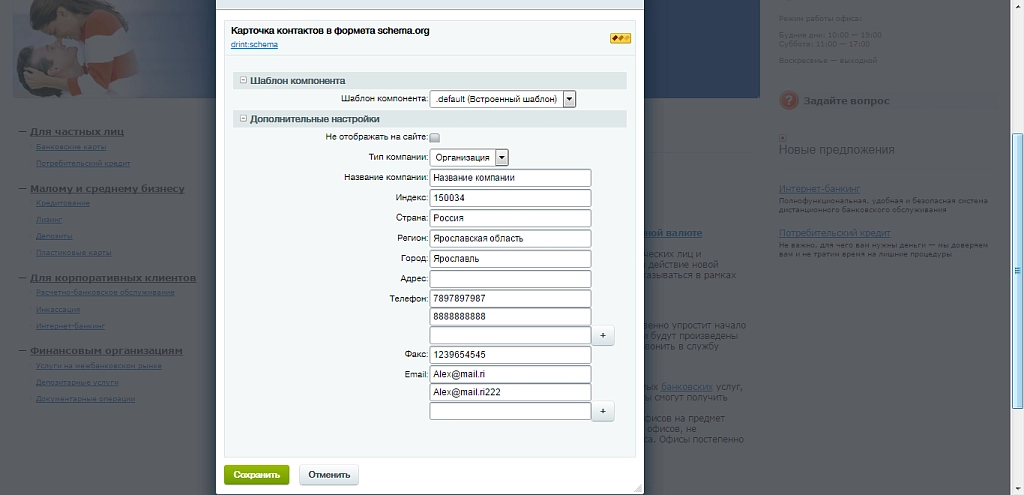Click the Отменить button
The height and width of the screenshot is (495, 1024).
tap(329, 475)
